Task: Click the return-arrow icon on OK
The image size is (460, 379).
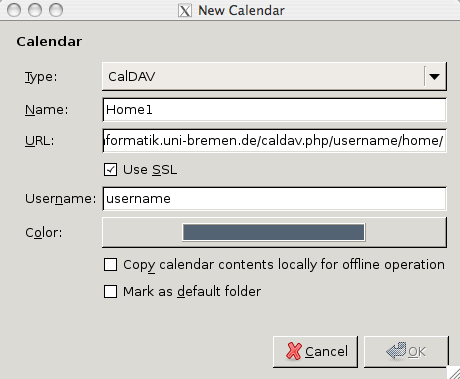Action: (x=396, y=351)
